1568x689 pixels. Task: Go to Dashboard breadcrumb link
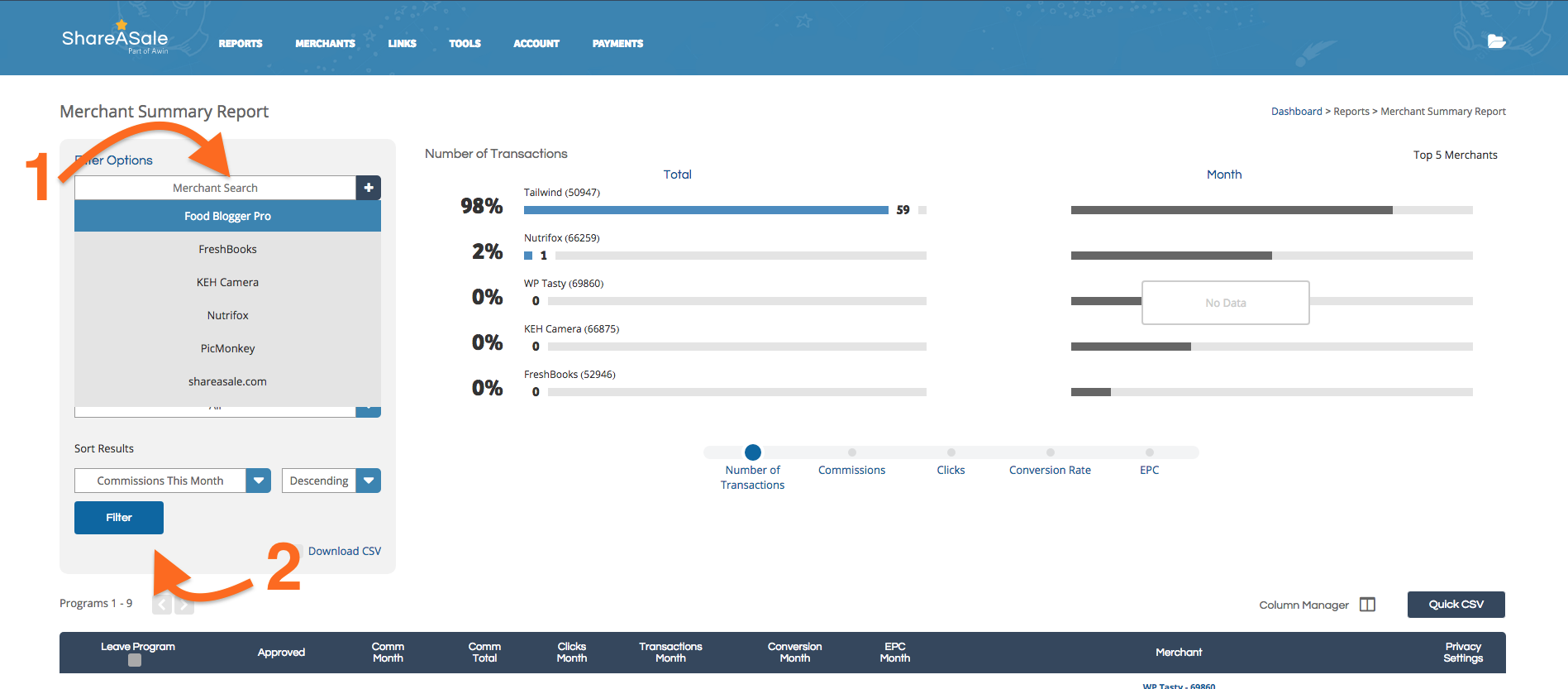click(x=1297, y=112)
